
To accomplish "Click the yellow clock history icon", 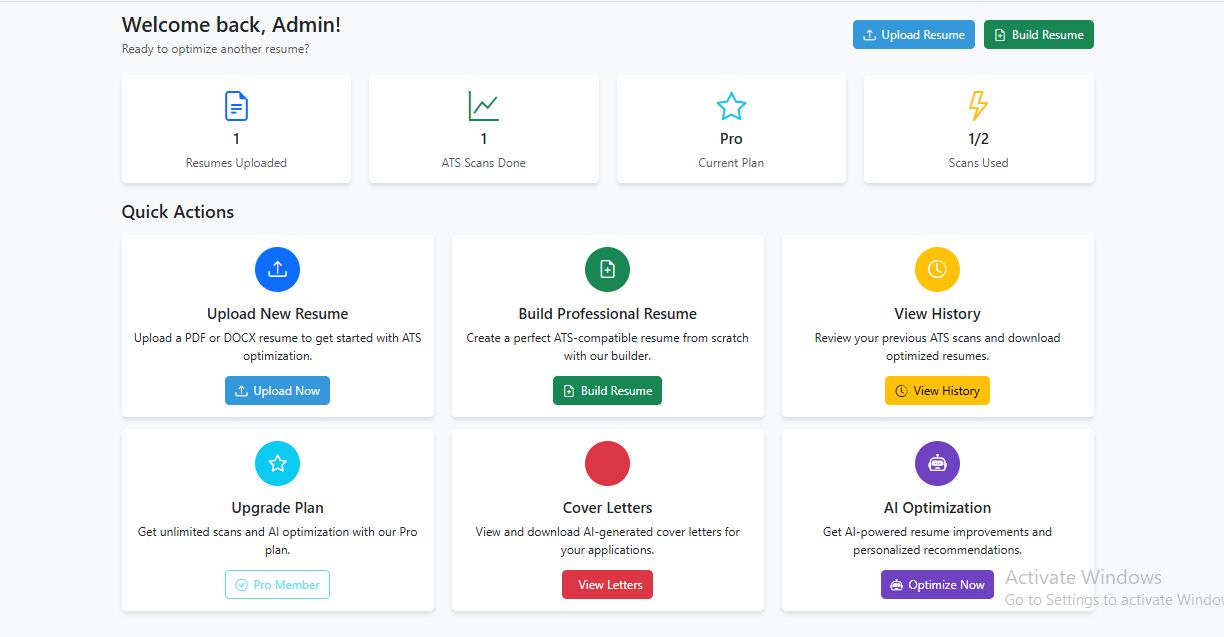I will [x=937, y=269].
